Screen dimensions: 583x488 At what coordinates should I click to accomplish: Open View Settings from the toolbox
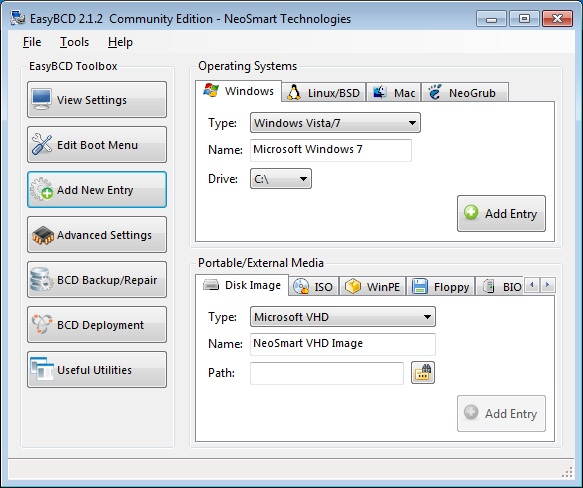point(97,100)
